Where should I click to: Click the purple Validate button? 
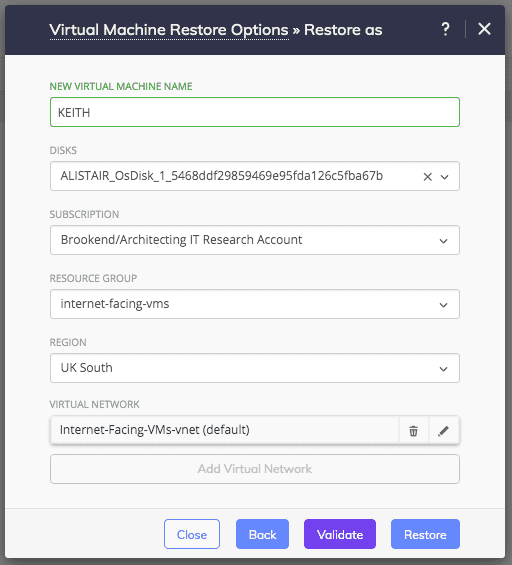(340, 534)
